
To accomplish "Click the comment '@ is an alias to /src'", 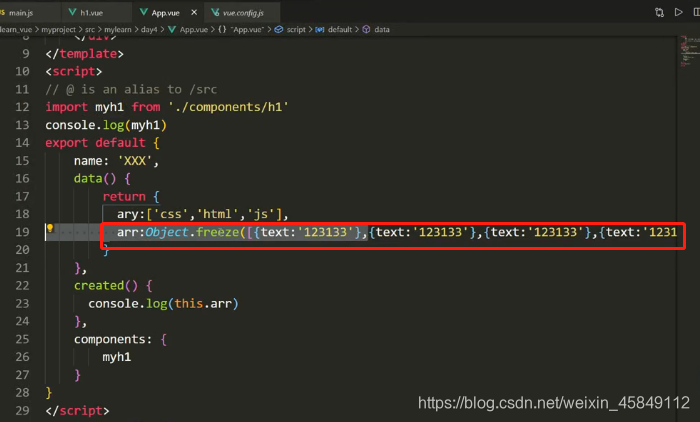I will point(131,89).
